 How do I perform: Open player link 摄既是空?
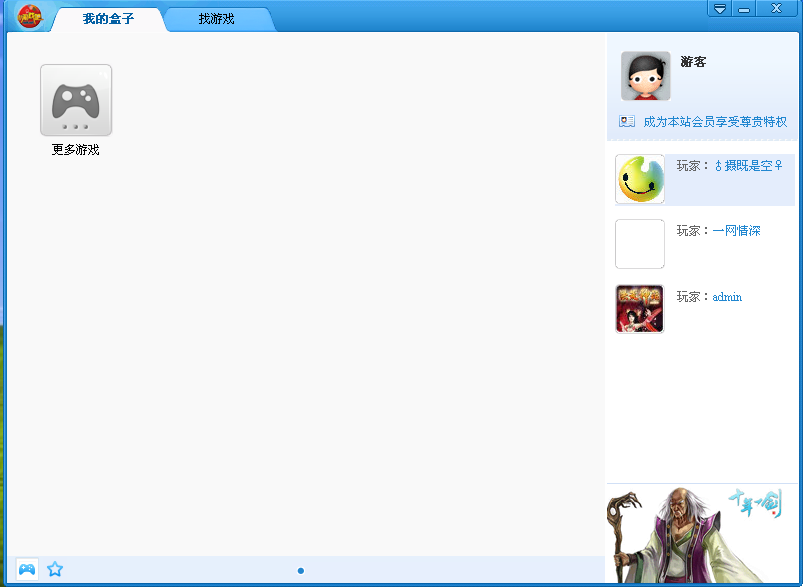point(748,165)
